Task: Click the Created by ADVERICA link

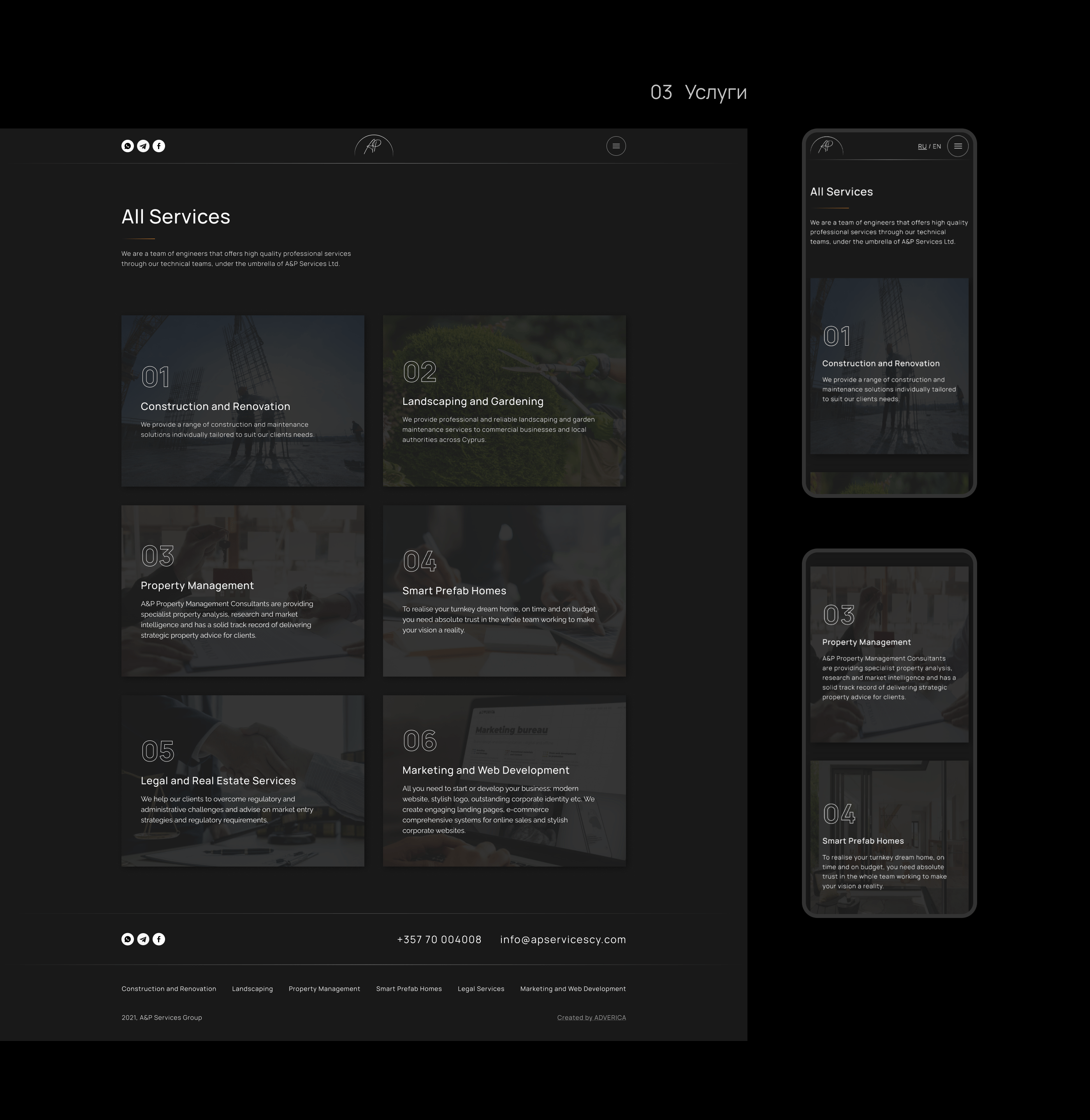Action: (x=591, y=1018)
